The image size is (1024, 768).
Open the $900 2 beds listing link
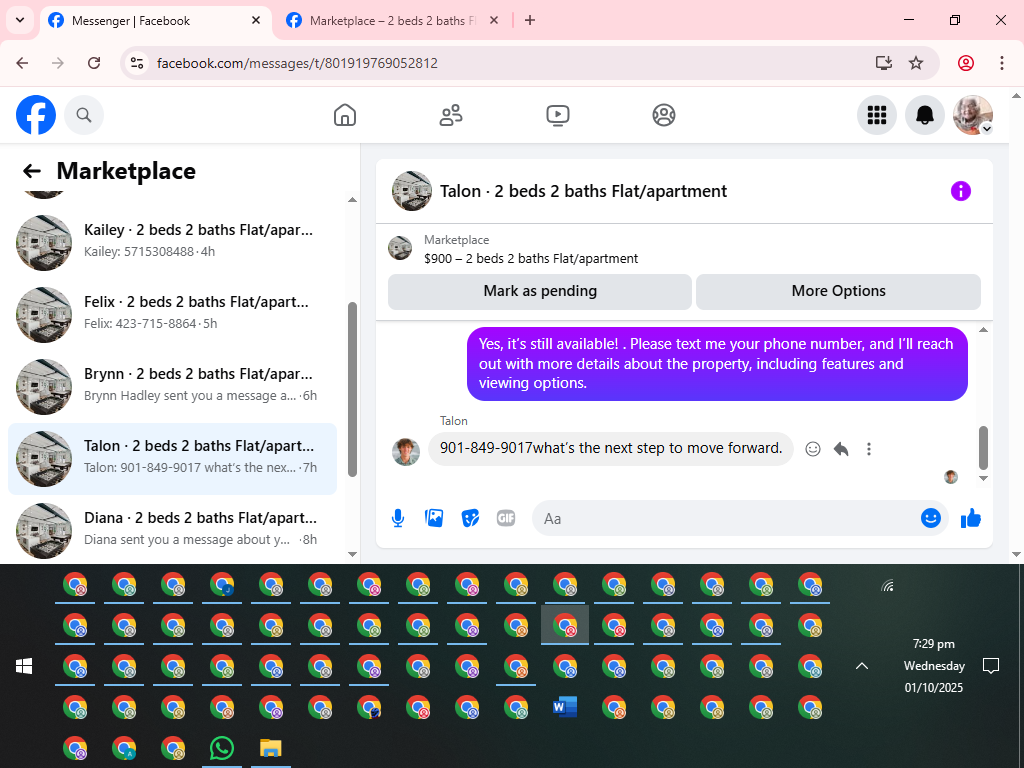[x=531, y=259]
